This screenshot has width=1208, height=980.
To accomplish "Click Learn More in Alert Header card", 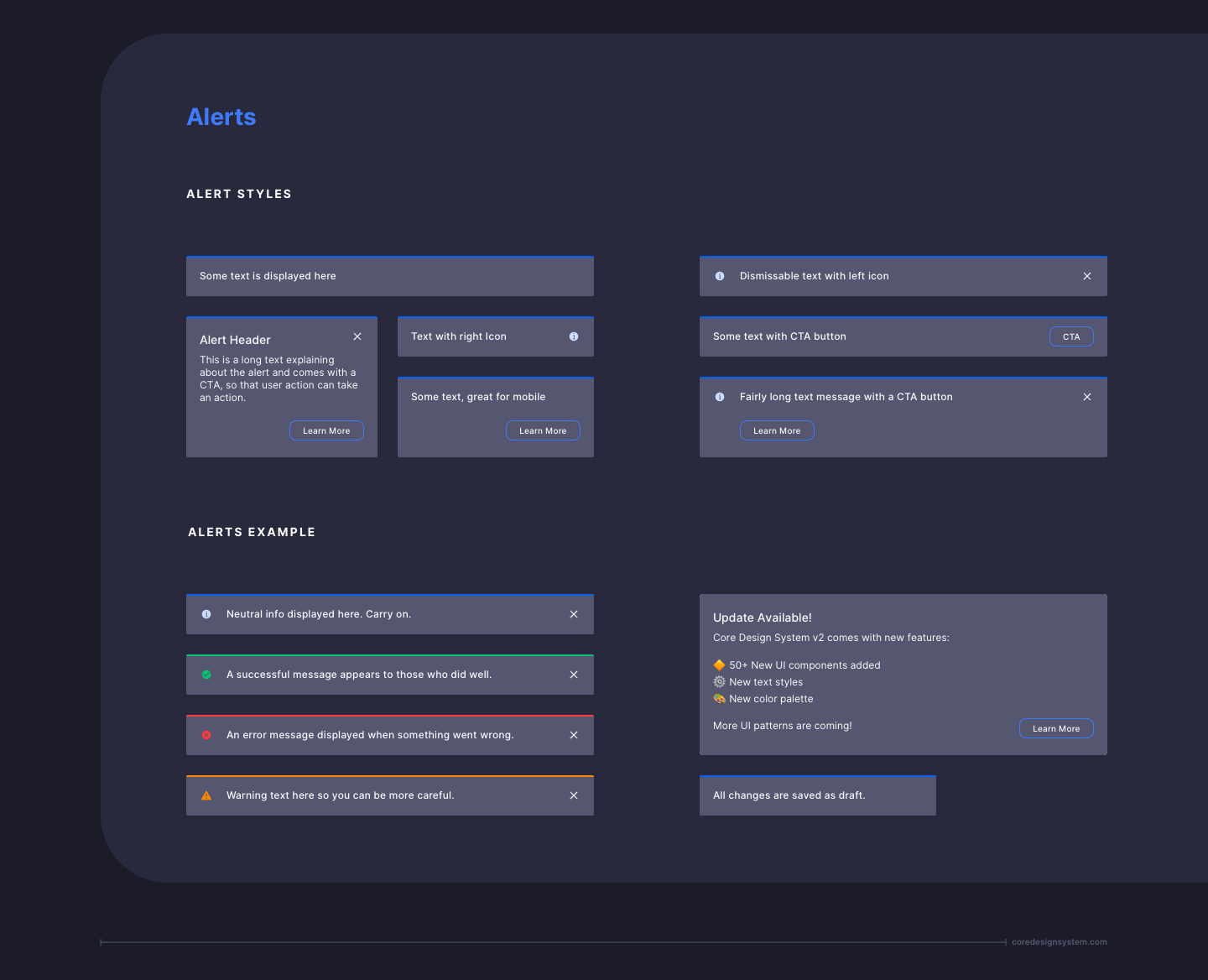I will tap(326, 430).
